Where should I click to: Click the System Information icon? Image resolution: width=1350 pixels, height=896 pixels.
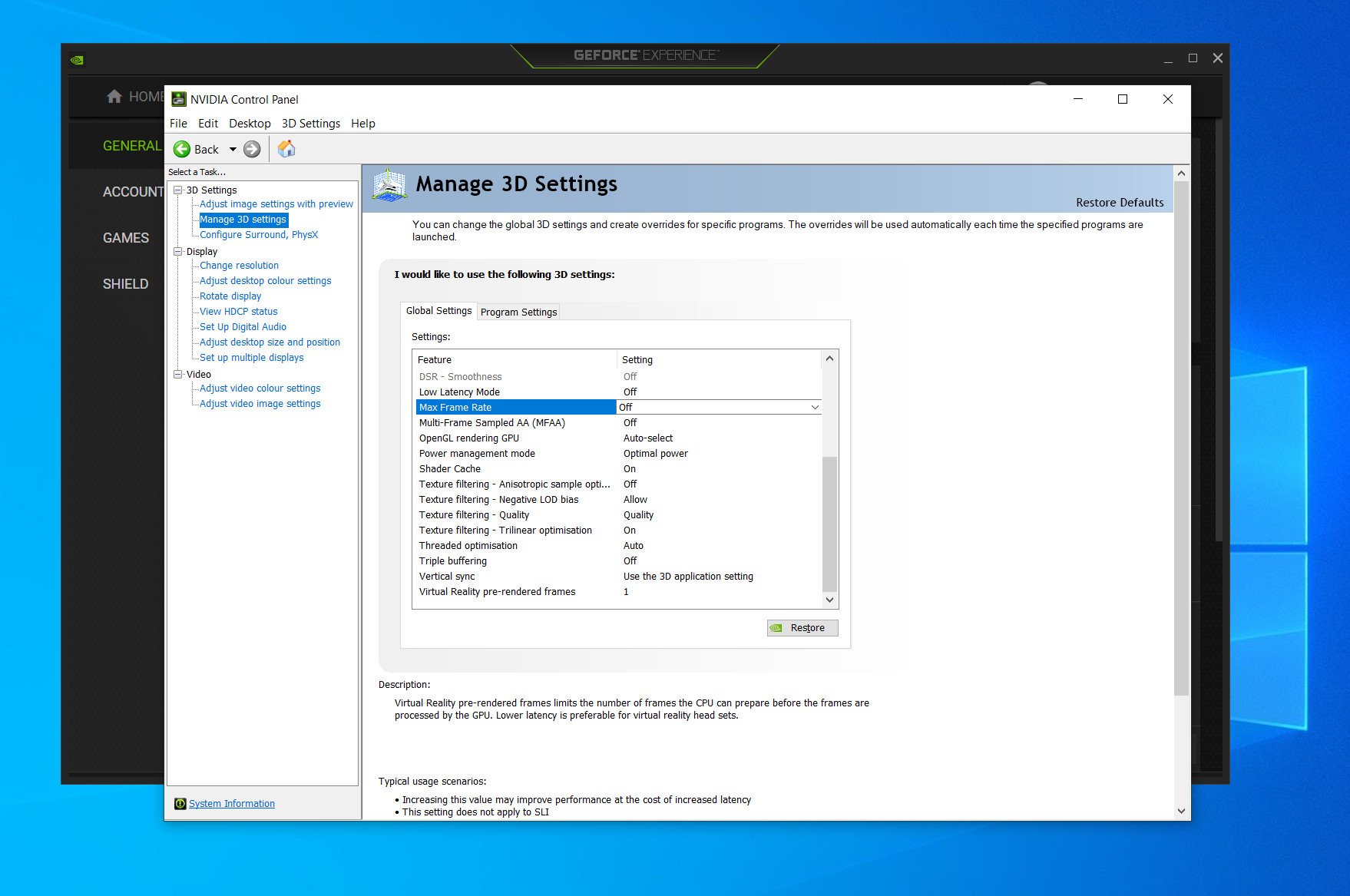180,803
